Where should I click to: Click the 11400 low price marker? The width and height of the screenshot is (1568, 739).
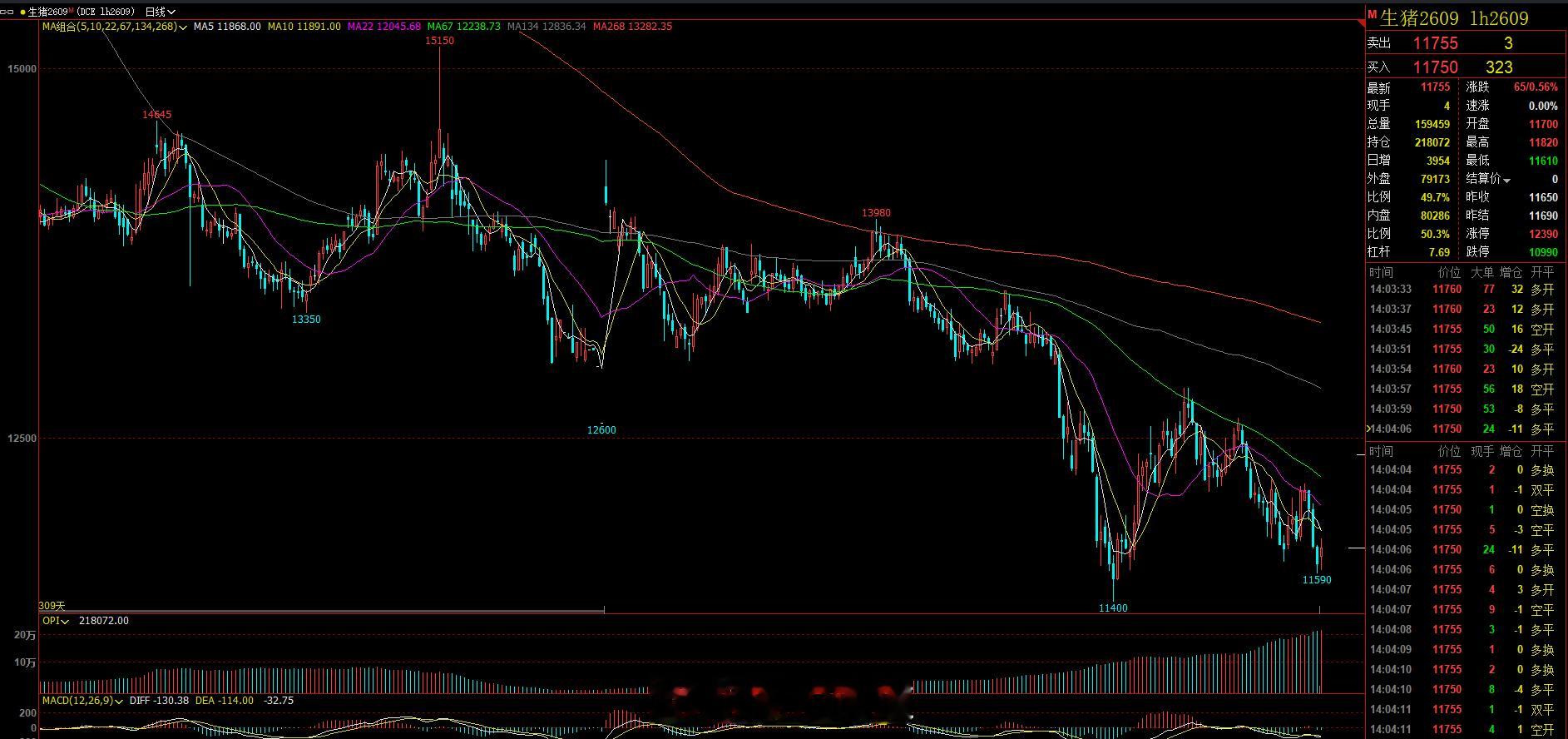(1113, 608)
